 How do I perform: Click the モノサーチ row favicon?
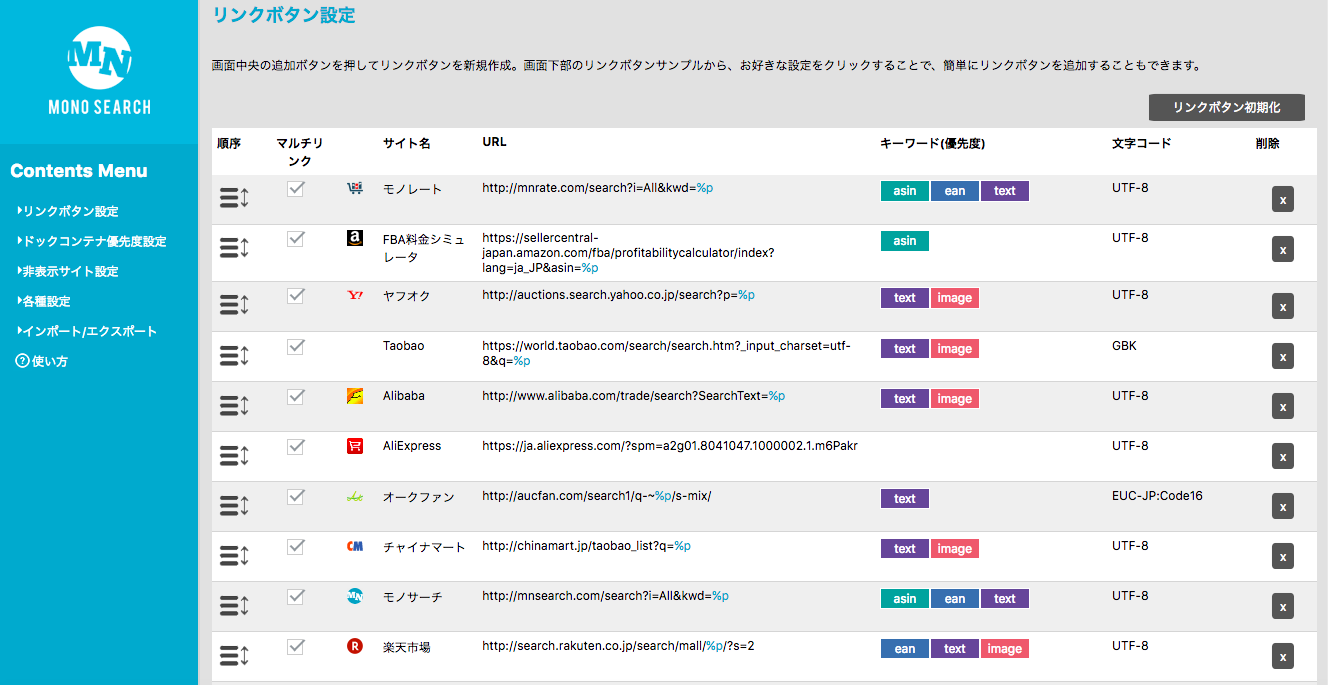[354, 596]
